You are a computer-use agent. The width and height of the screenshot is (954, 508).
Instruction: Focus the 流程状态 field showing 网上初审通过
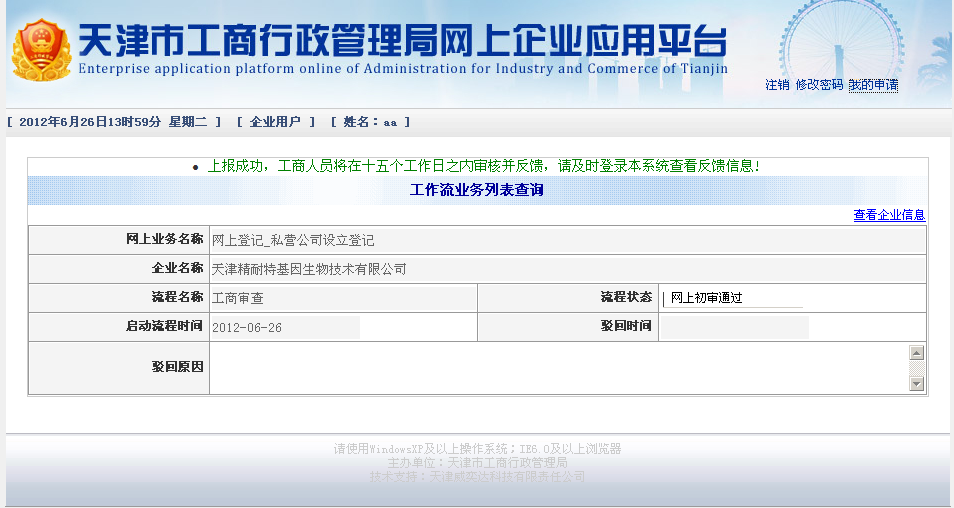(x=735, y=298)
